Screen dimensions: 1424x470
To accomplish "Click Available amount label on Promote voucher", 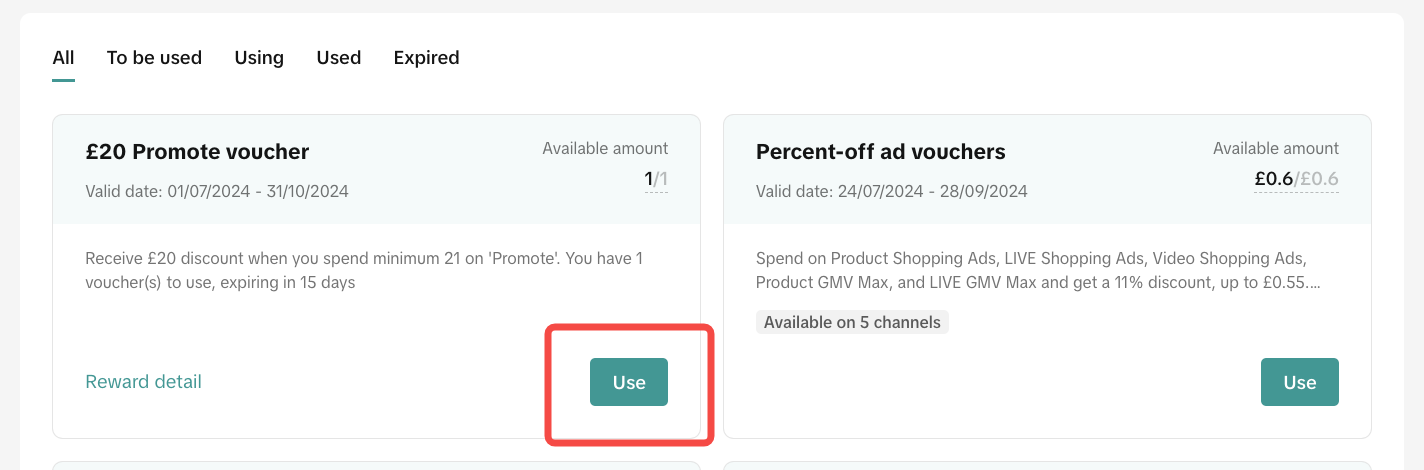I will click(x=605, y=148).
